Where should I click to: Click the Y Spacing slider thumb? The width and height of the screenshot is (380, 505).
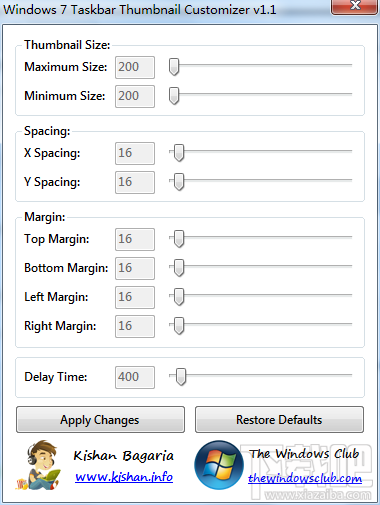click(x=179, y=182)
